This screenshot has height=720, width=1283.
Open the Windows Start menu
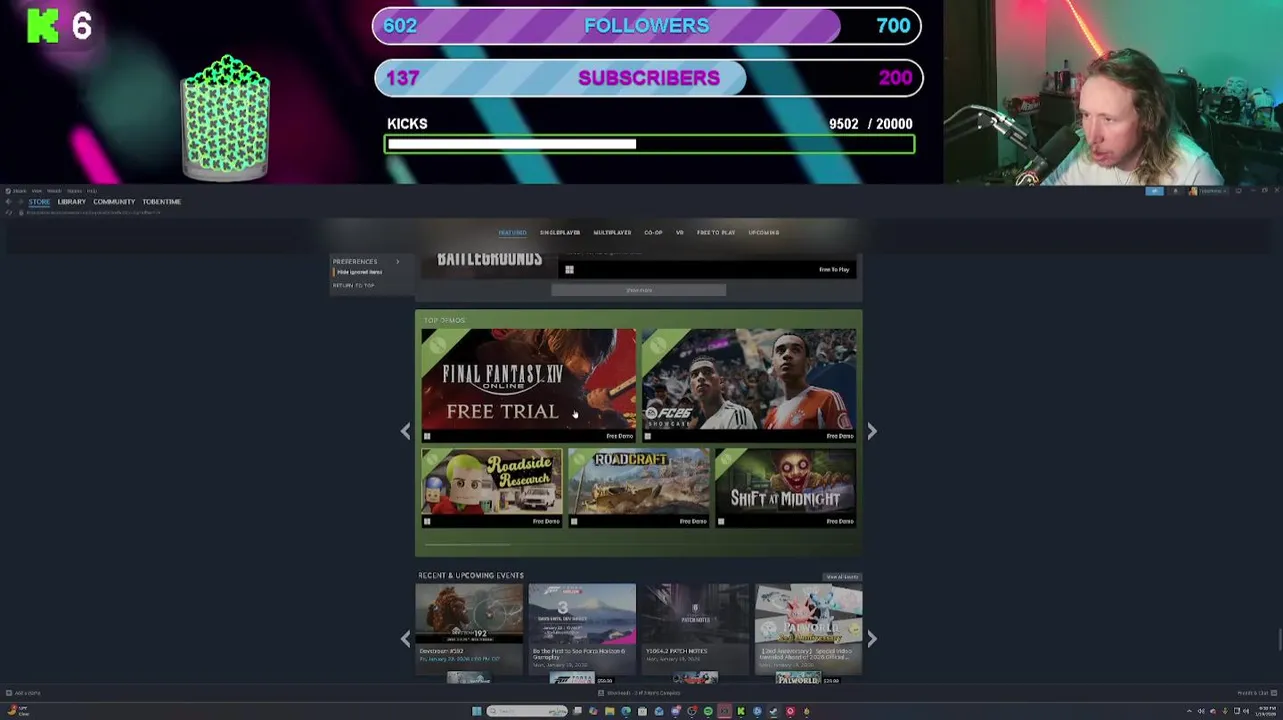[x=477, y=711]
